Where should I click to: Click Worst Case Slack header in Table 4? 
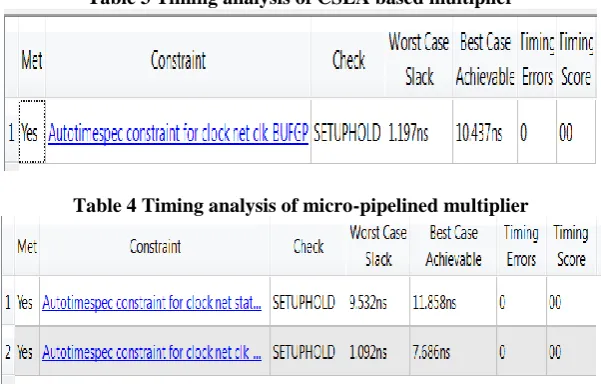click(x=378, y=246)
